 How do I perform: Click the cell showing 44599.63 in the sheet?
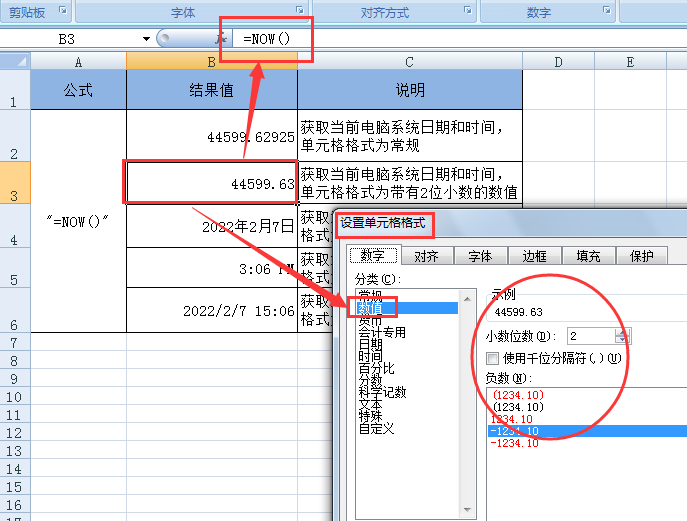(212, 182)
